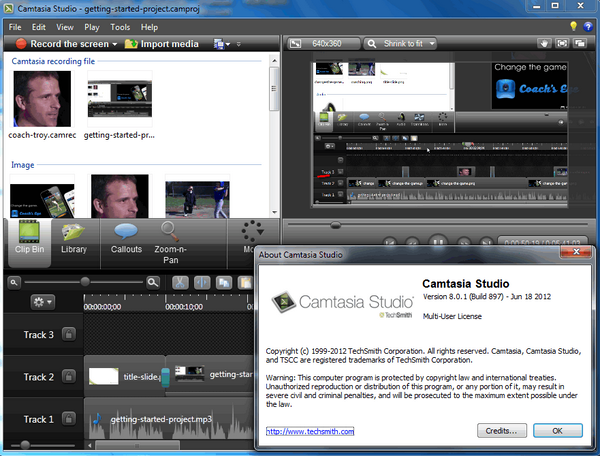This screenshot has width=600, height=456.
Task: Expand the Record the screen dropdown arrow
Action: pos(114,44)
